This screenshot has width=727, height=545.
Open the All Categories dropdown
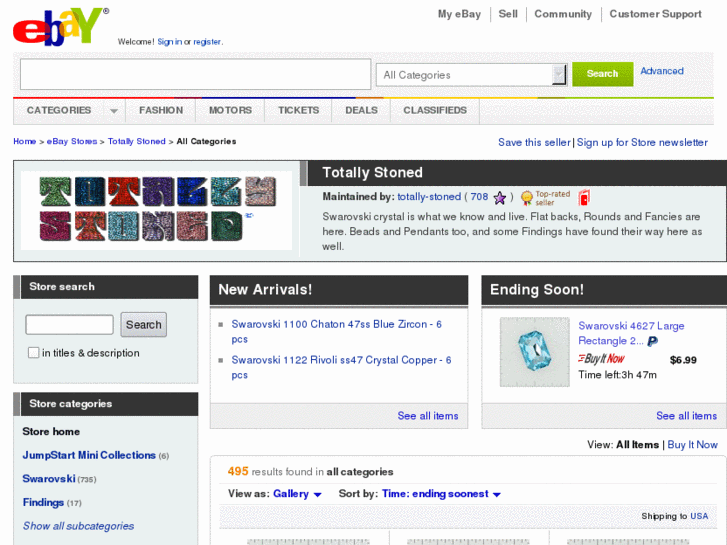pyautogui.click(x=472, y=75)
